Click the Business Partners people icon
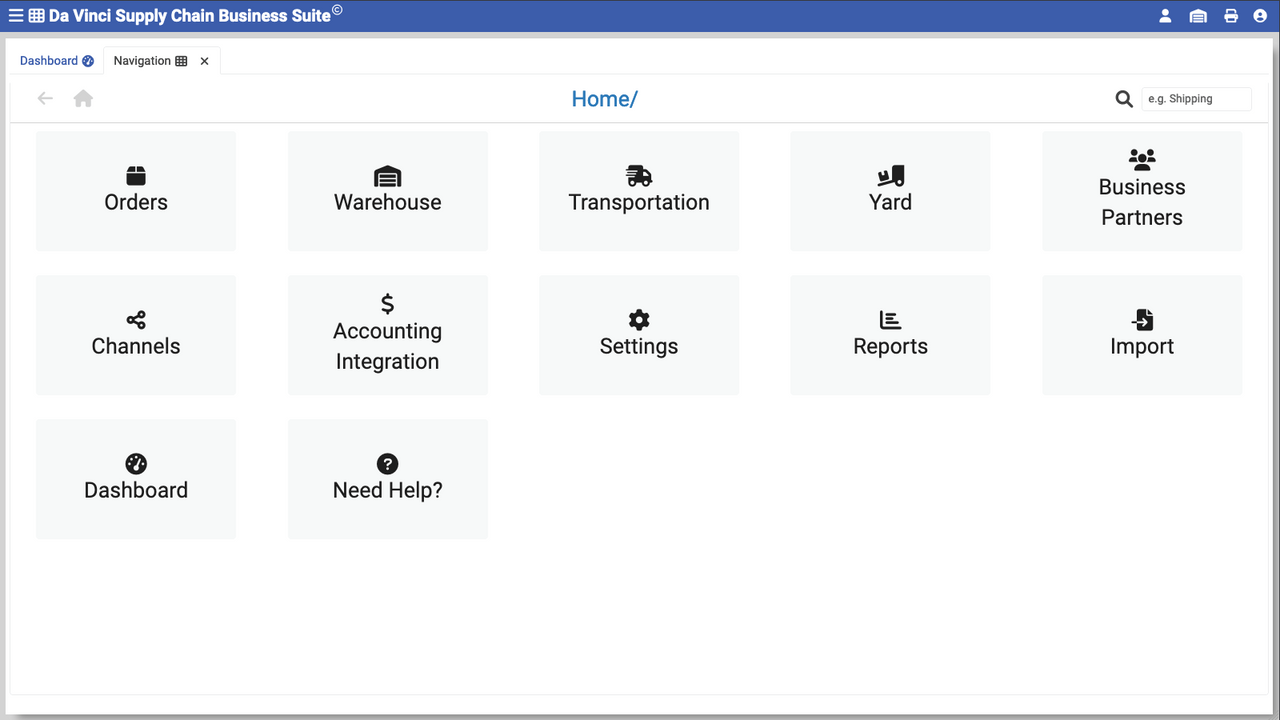1280x720 pixels. click(x=1142, y=159)
